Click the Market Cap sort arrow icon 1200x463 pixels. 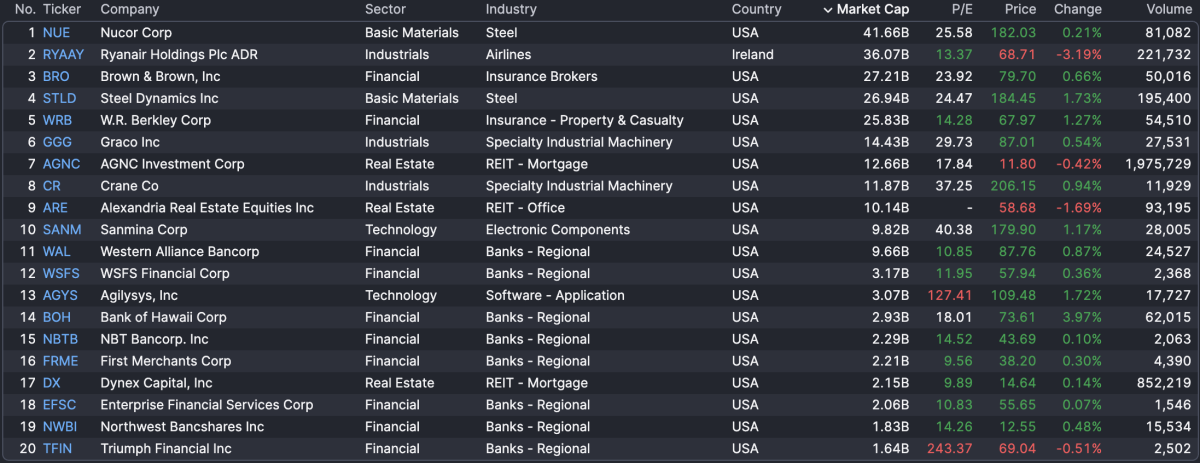click(827, 10)
